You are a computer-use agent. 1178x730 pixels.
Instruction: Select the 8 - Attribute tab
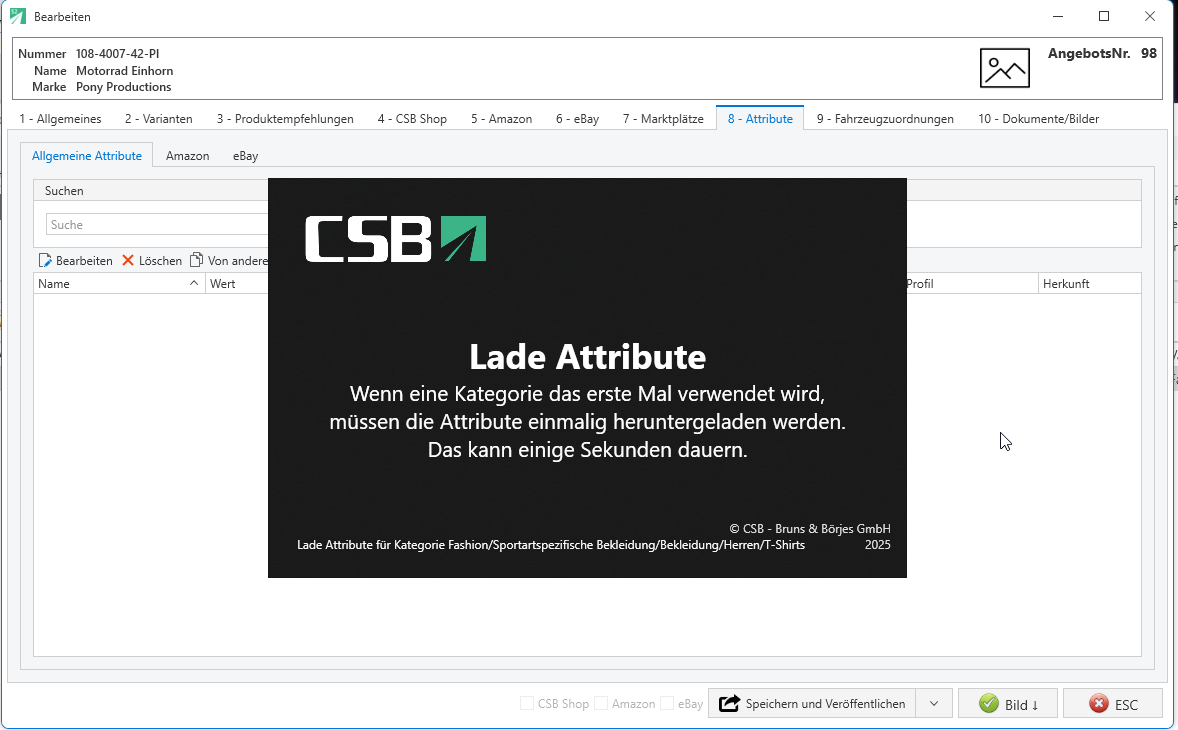pyautogui.click(x=760, y=119)
